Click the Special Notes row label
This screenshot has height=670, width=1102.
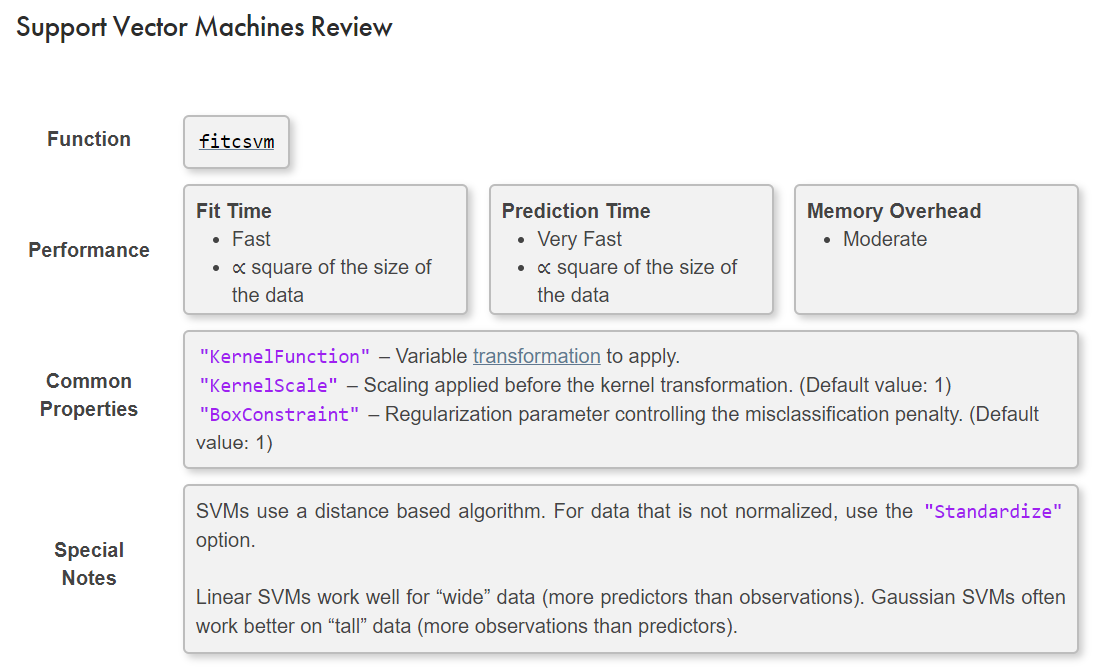(89, 564)
